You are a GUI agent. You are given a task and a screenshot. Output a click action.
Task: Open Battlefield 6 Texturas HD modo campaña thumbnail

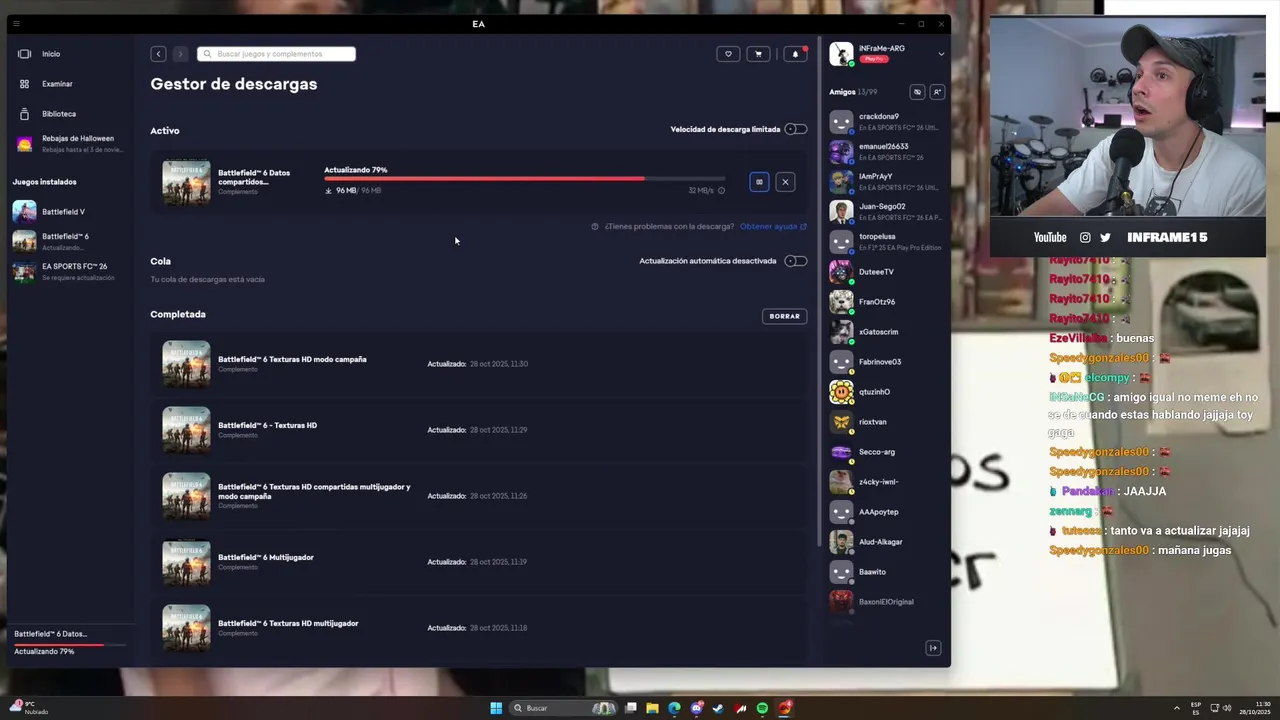[x=187, y=364]
